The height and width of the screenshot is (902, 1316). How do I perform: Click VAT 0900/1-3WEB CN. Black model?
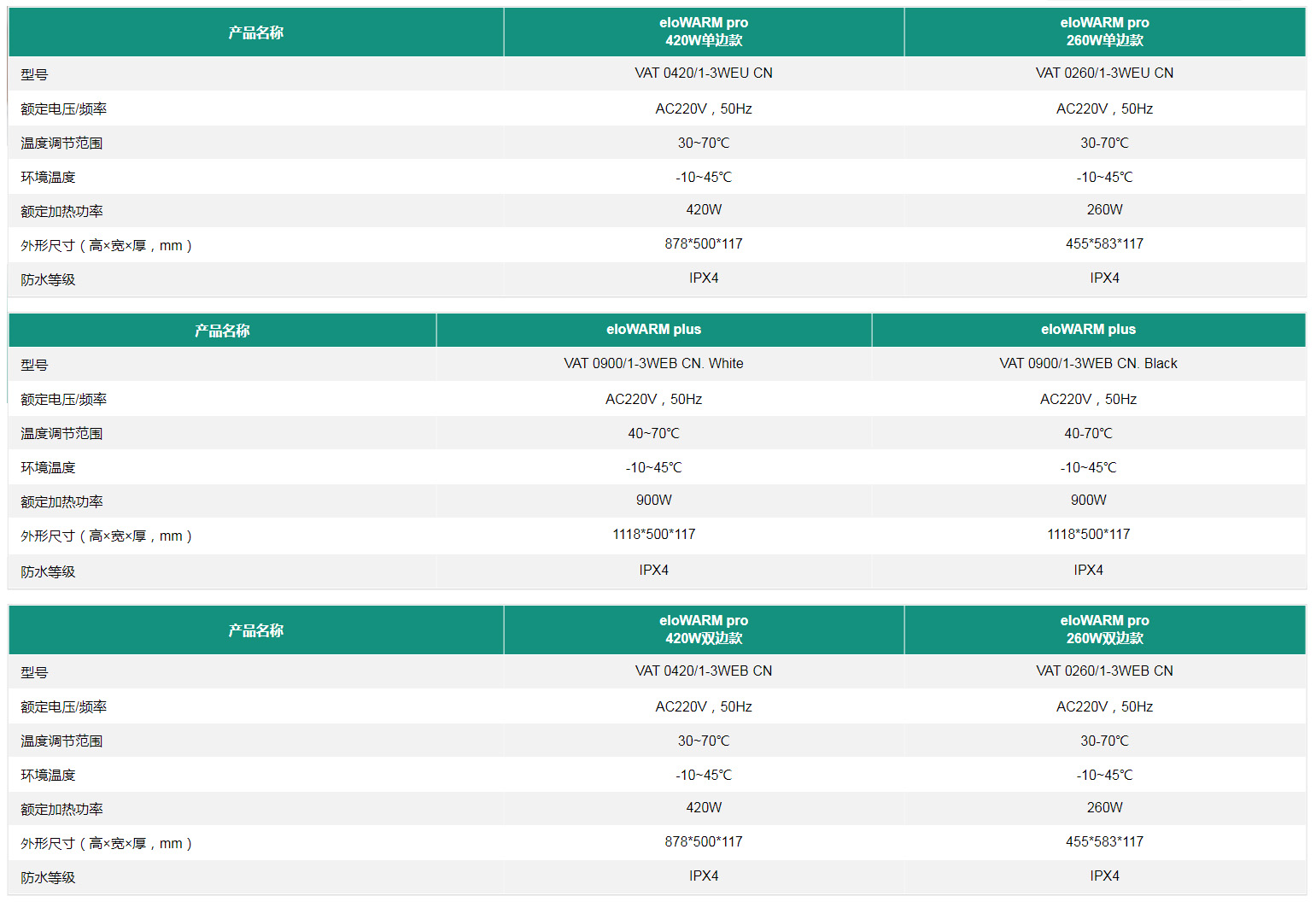[x=1088, y=364]
